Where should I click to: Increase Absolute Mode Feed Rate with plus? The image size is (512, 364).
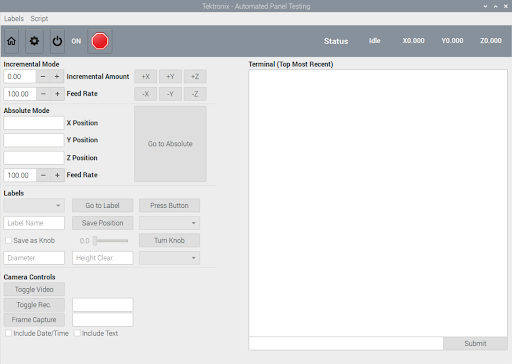[57, 175]
